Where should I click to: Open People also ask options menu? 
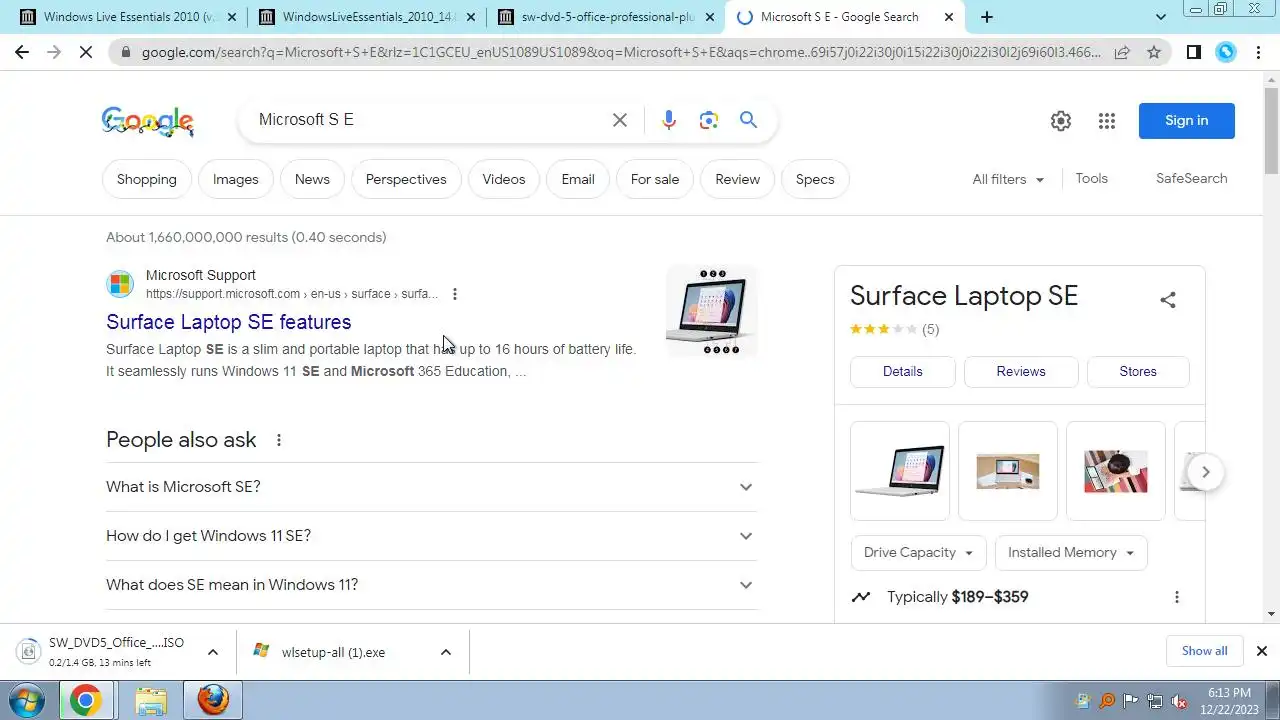coord(279,440)
